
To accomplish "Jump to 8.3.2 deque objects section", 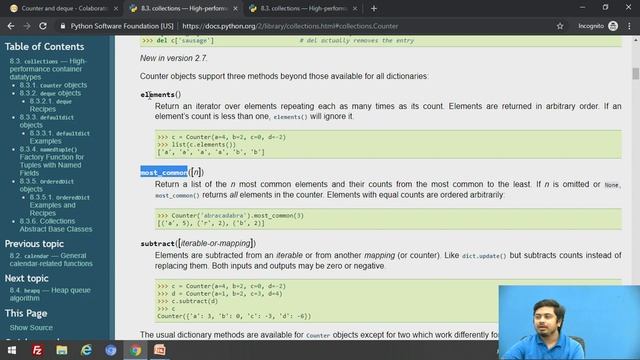I will point(50,93).
